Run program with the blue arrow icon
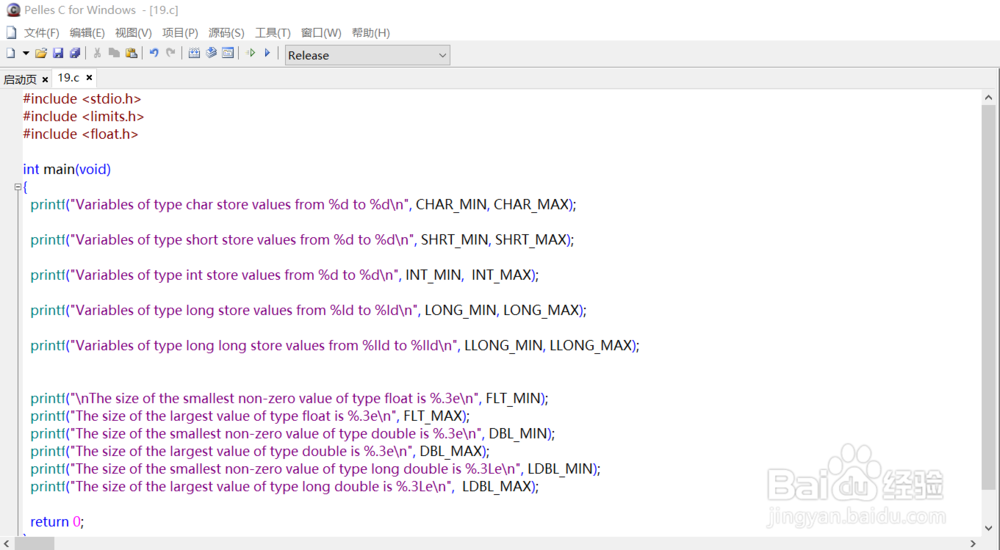Image resolution: width=1000 pixels, height=550 pixels. tap(268, 54)
